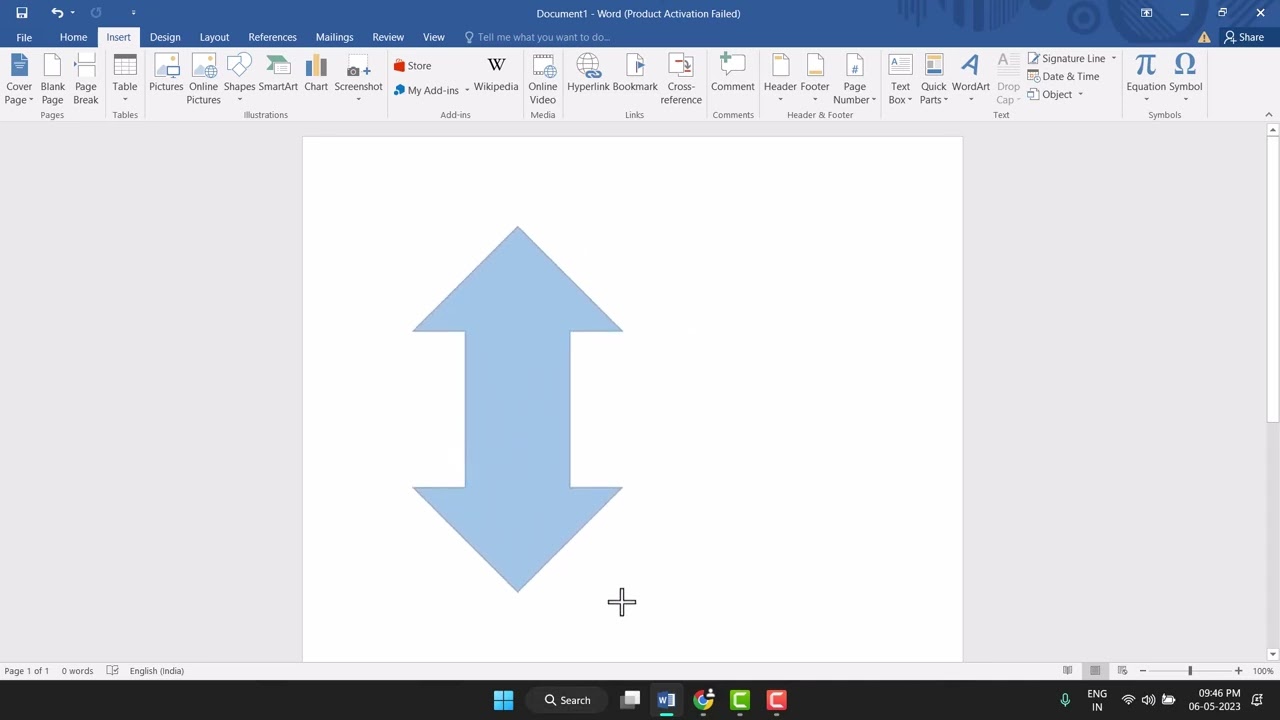The width and height of the screenshot is (1280, 720).
Task: Select the blue up-down arrow shape
Action: (517, 409)
